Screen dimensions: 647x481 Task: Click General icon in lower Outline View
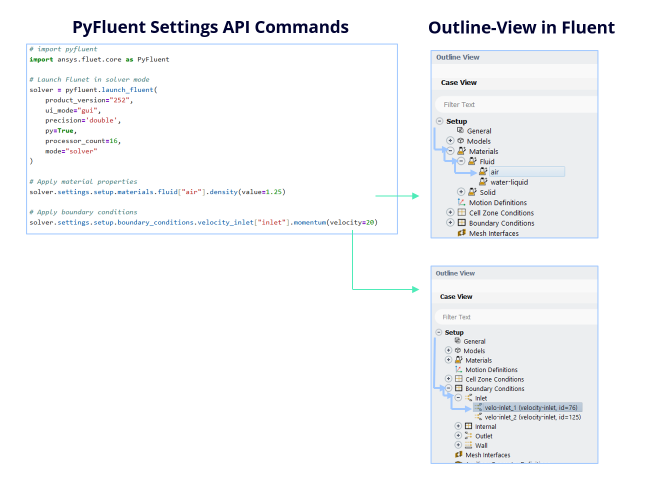(458, 341)
